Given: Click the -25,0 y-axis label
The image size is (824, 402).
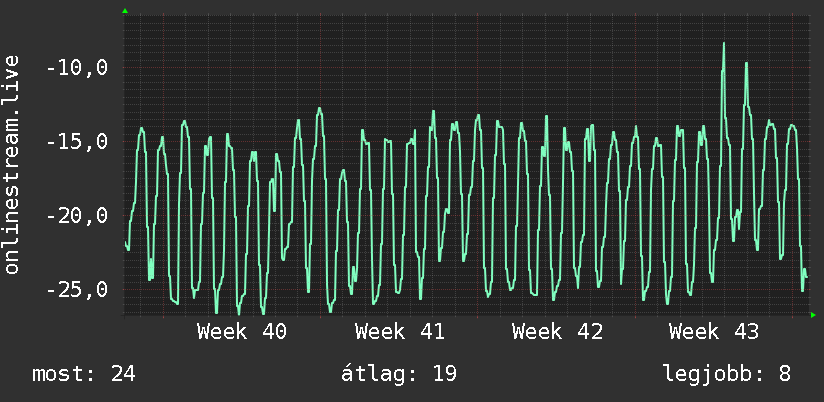Looking at the screenshot, I should 77,290.
